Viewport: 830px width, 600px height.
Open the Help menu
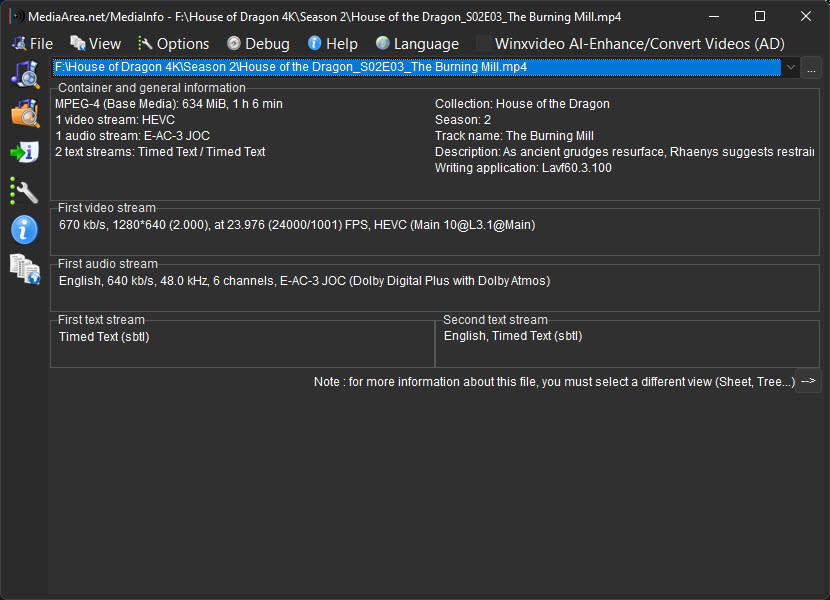click(x=333, y=43)
